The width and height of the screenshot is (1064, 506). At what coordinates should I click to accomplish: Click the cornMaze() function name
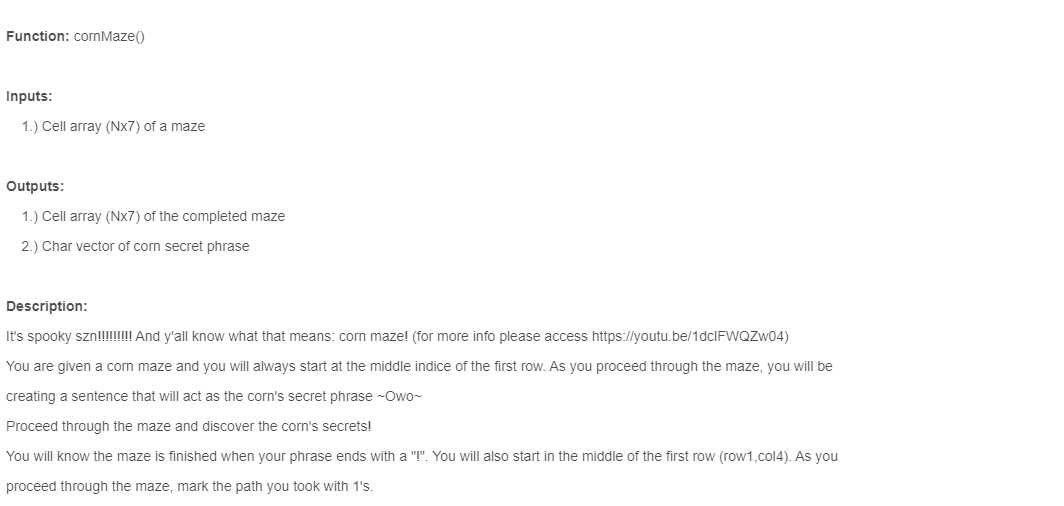click(x=109, y=37)
